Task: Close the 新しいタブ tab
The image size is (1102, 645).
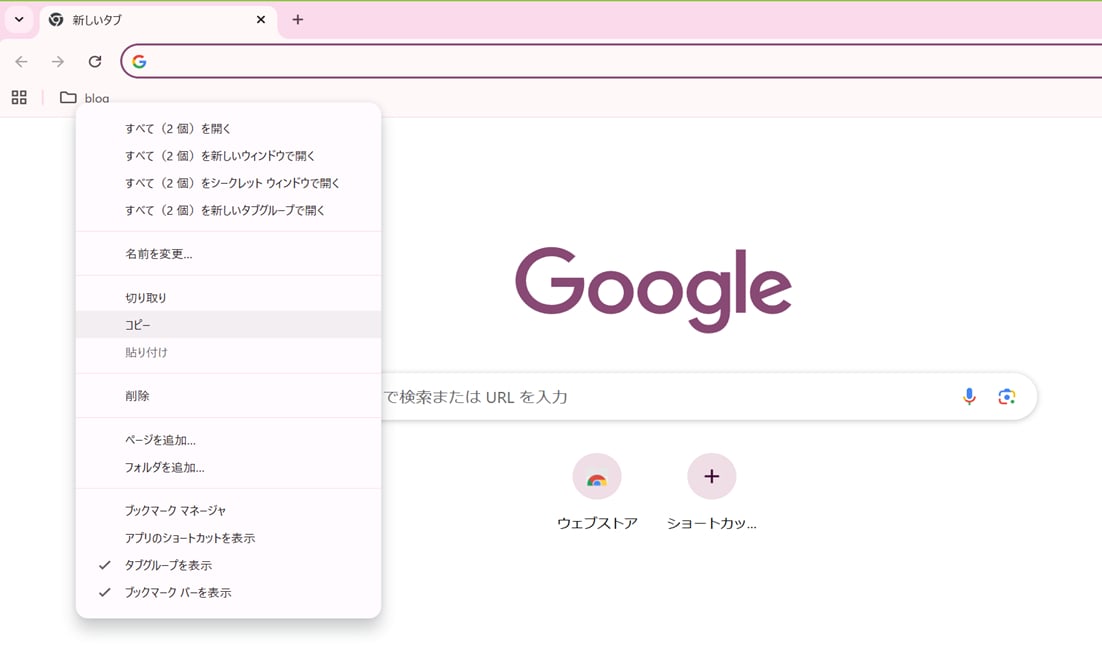Action: click(x=261, y=20)
